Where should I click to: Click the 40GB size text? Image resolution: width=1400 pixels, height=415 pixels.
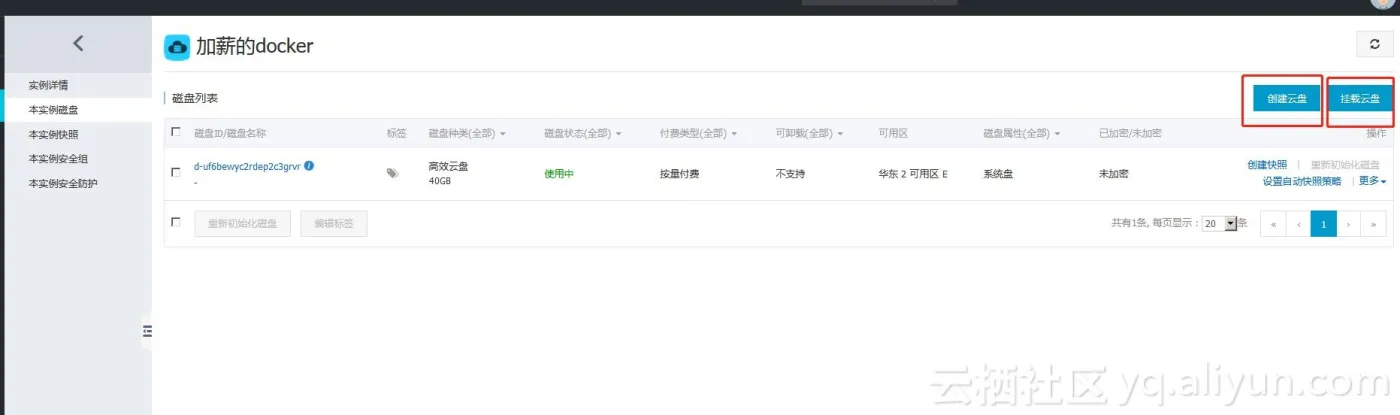[x=441, y=182]
